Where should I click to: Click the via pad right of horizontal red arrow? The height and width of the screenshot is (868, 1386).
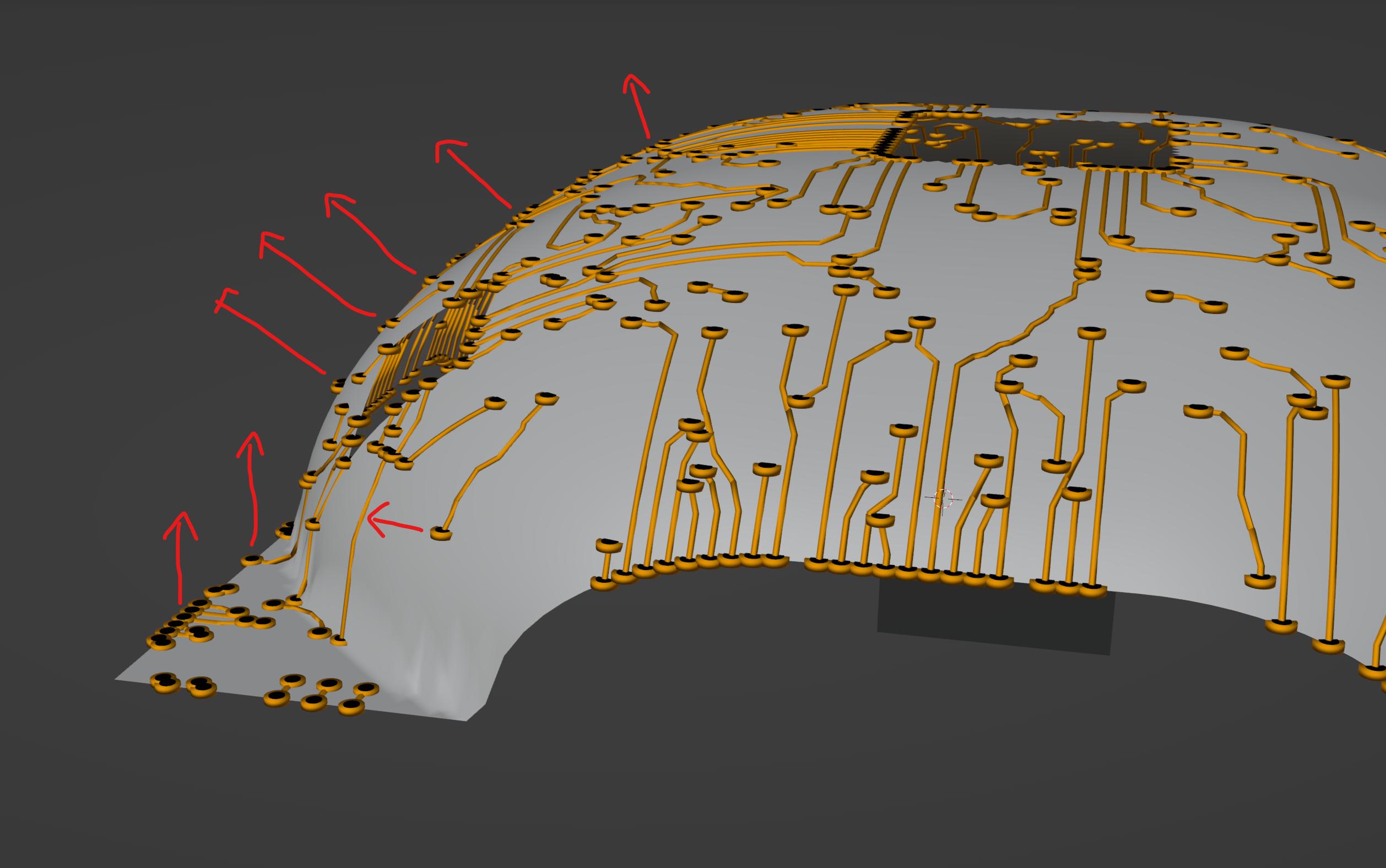tap(441, 533)
